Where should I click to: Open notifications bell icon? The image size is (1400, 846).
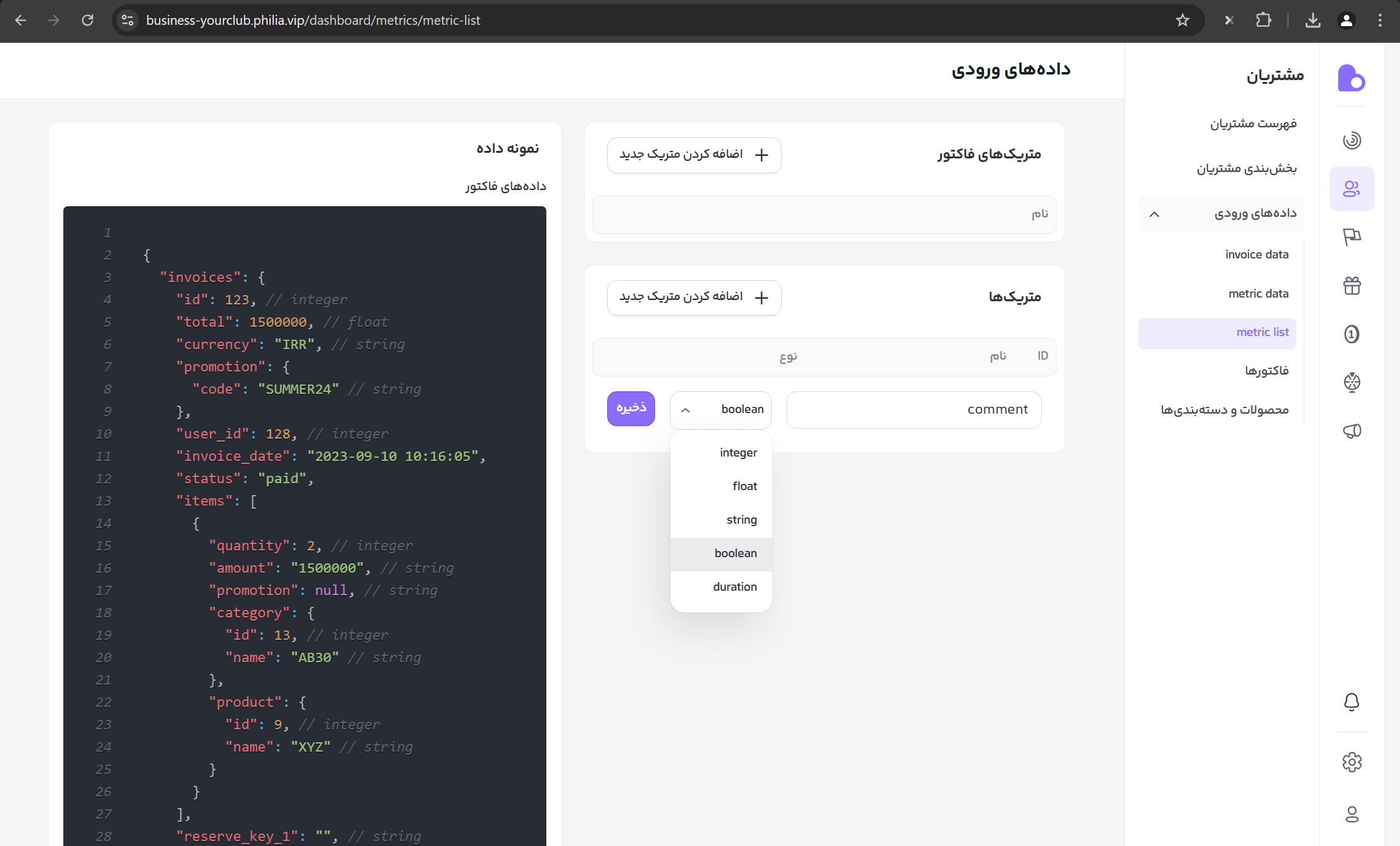(1352, 702)
